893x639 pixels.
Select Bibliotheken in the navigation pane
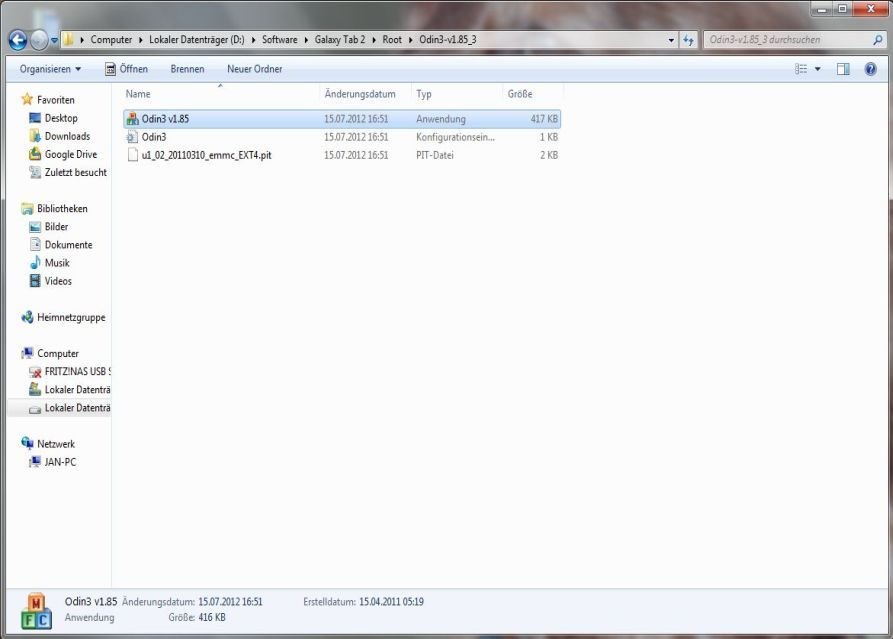pyautogui.click(x=62, y=208)
